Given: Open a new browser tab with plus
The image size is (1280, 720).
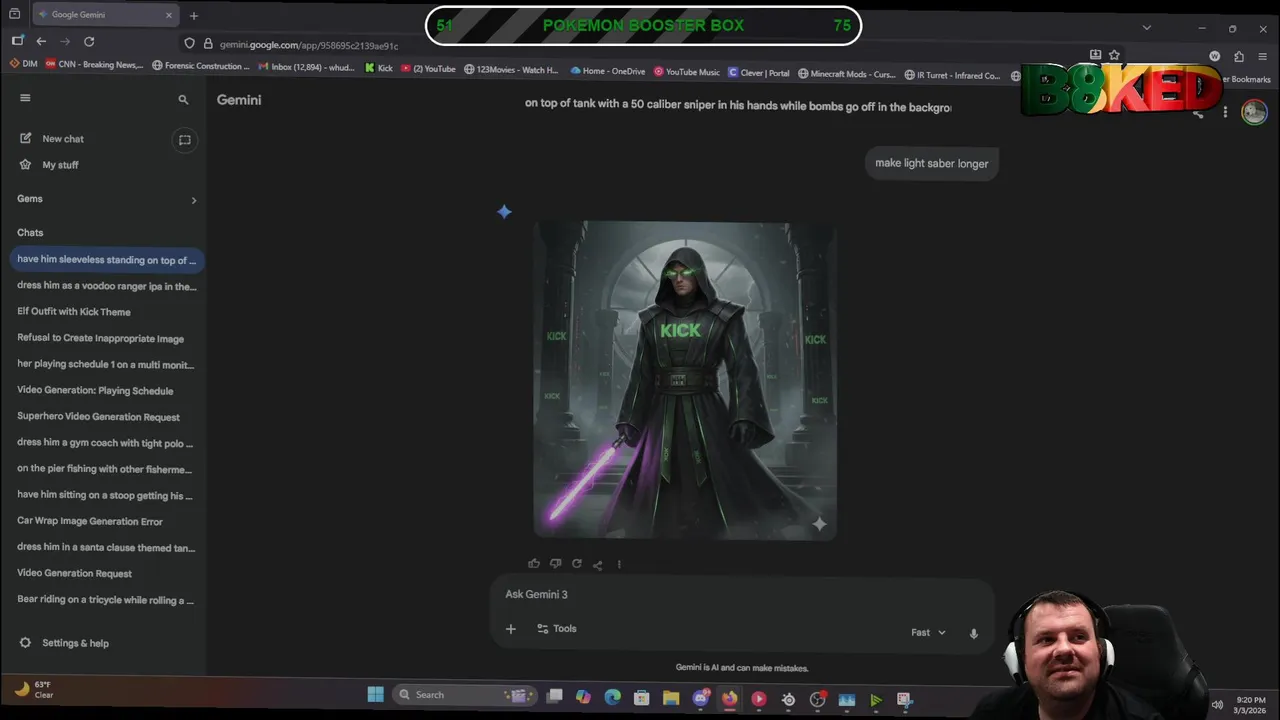Looking at the screenshot, I should pyautogui.click(x=194, y=15).
